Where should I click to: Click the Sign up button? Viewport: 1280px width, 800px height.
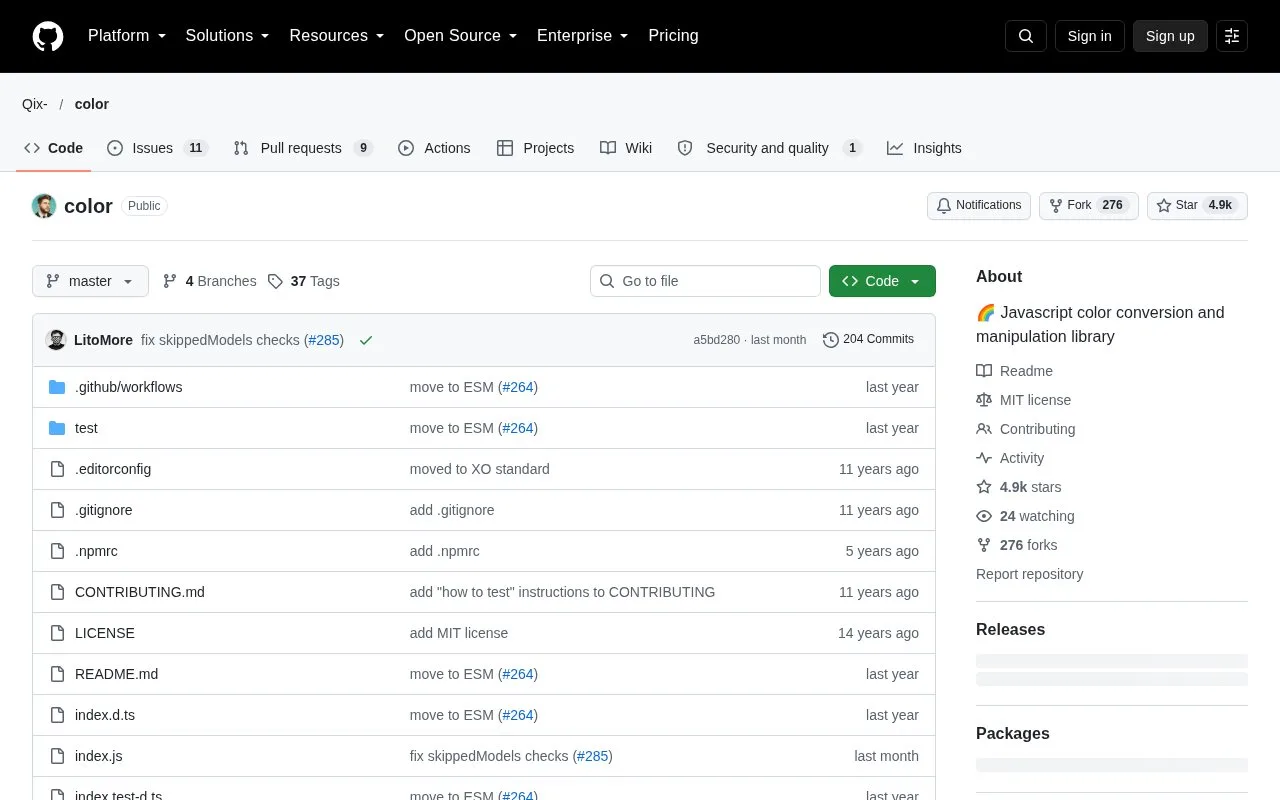[x=1170, y=36]
